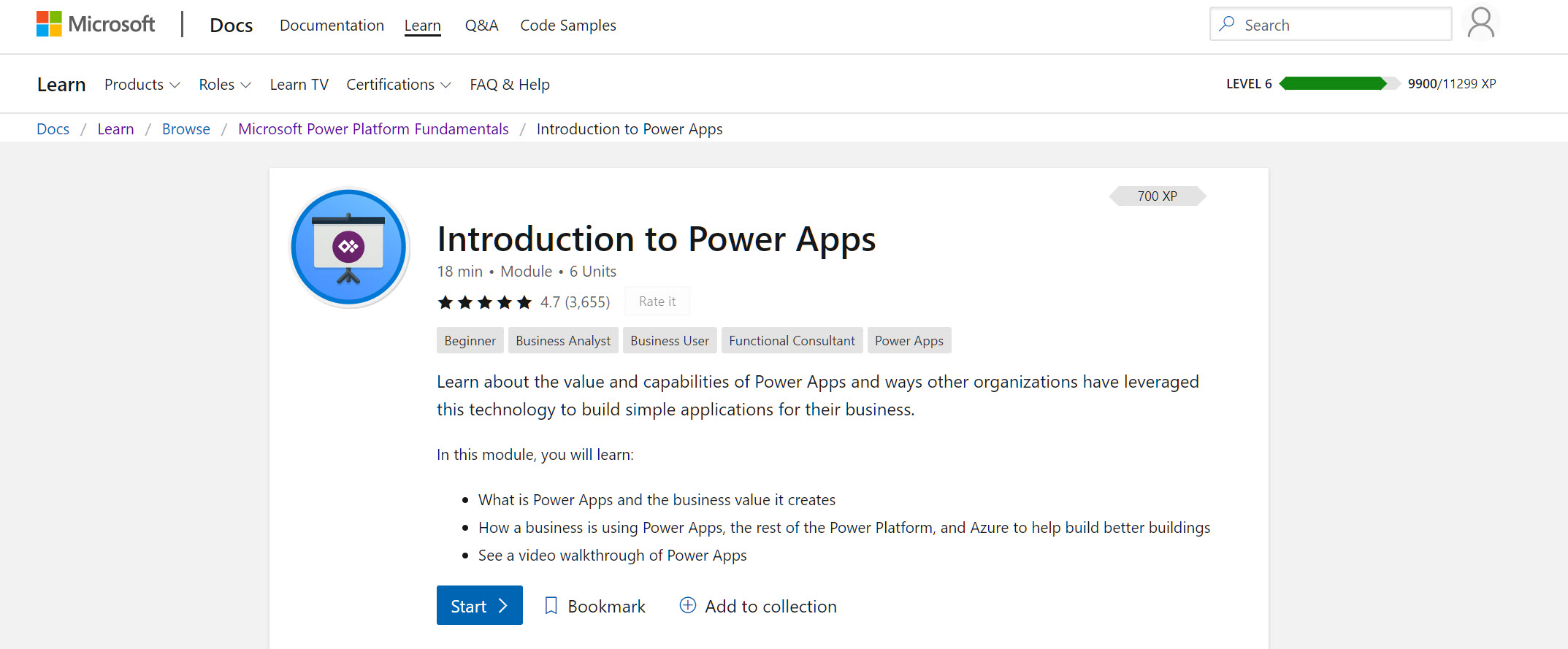Screen dimensions: 1568x649
Task: Click 'What is Power Apps and the business value' bullet
Action: [657, 500]
